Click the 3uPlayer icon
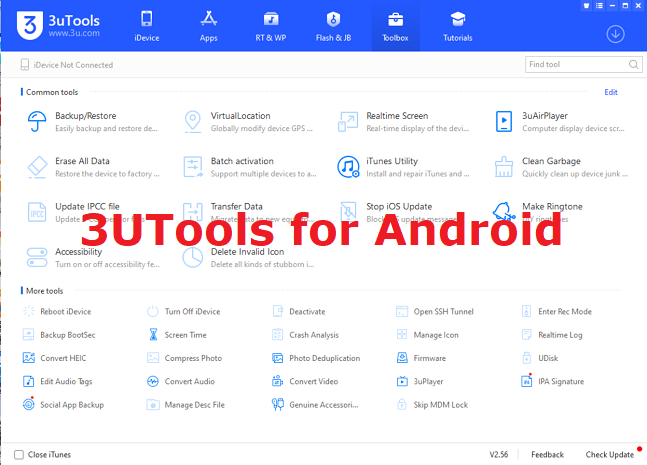 [402, 381]
